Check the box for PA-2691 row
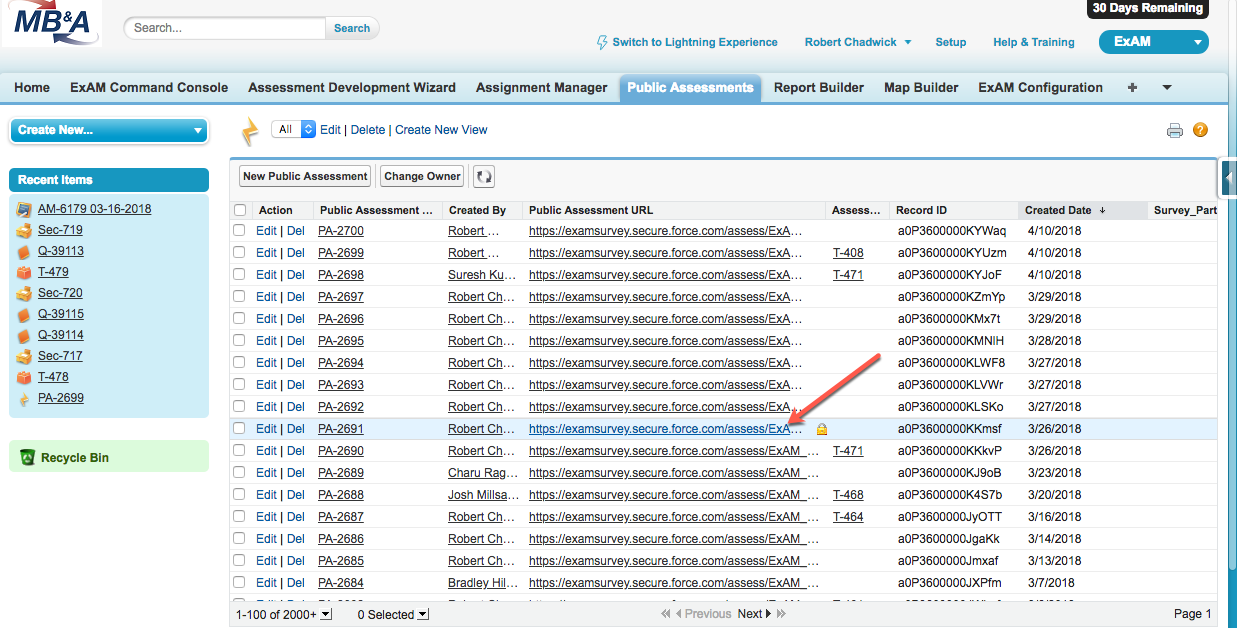Viewport: 1237px width, 628px height. click(x=239, y=429)
